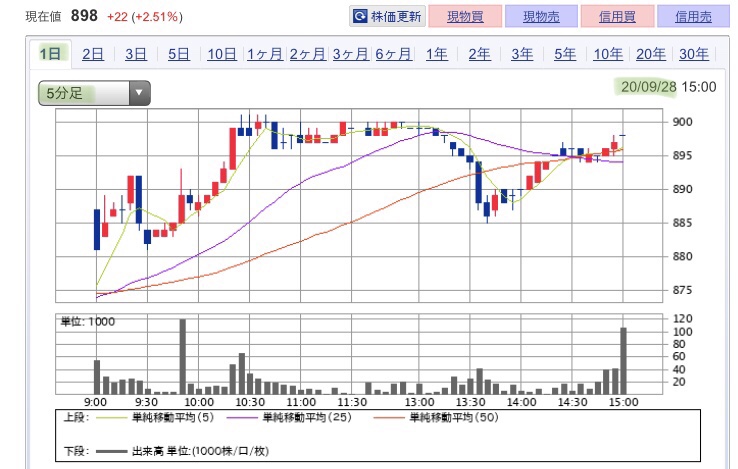Click the 9:00 time axis label
The image size is (738, 469).
[96, 402]
